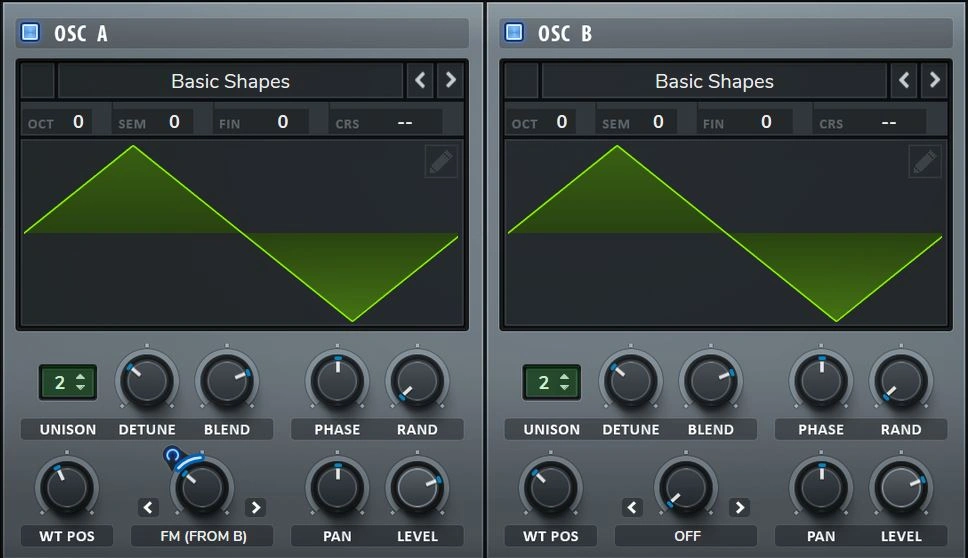Select previous warp mode in OSC A

tap(148, 507)
